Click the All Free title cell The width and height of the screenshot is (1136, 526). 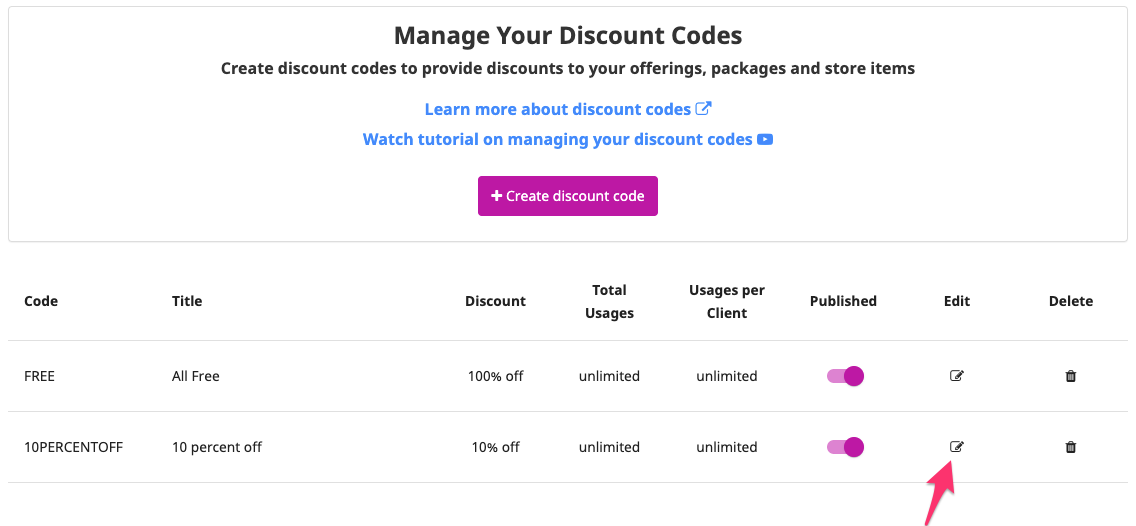(x=196, y=376)
